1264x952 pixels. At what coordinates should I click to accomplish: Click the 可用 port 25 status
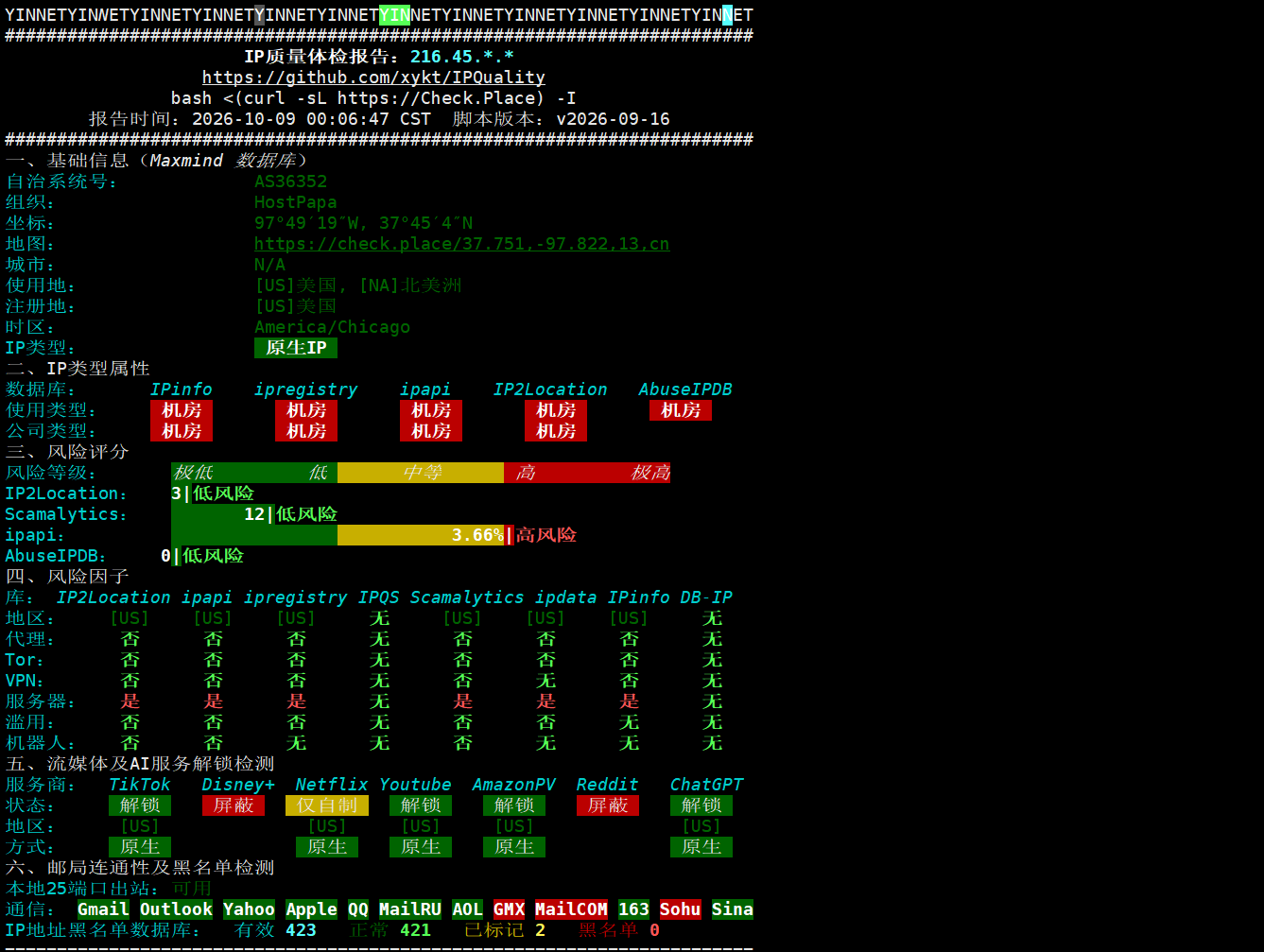[192, 889]
